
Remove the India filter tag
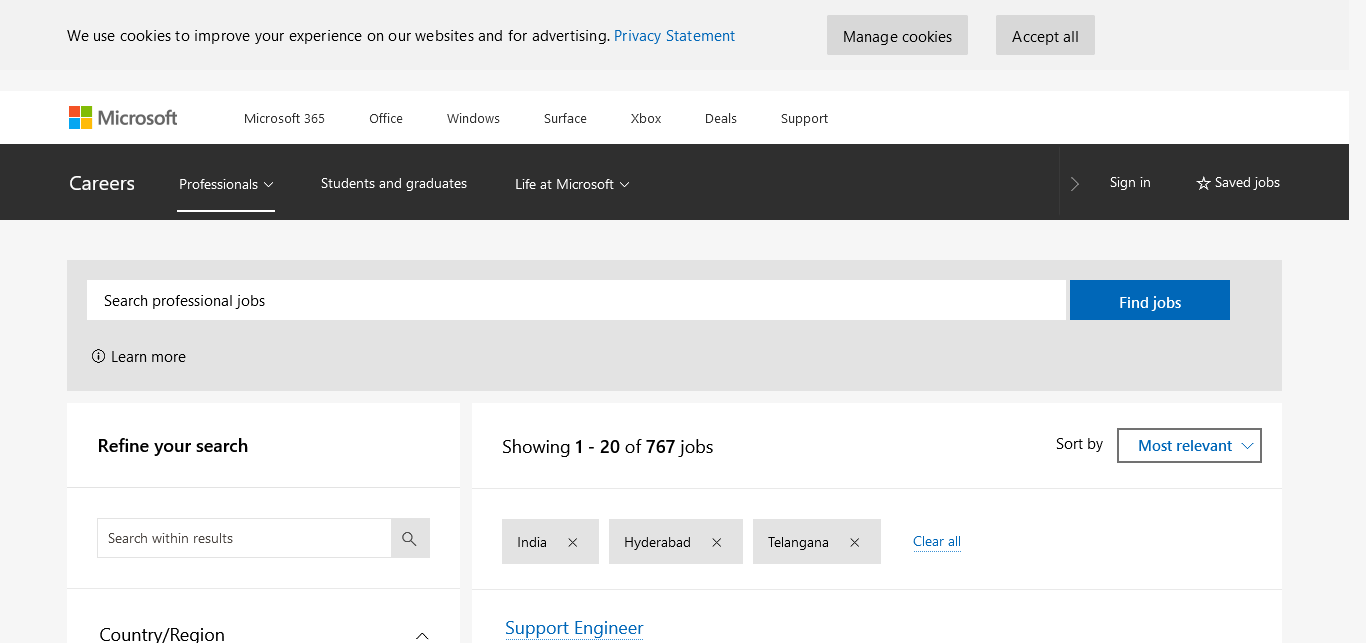pos(573,542)
